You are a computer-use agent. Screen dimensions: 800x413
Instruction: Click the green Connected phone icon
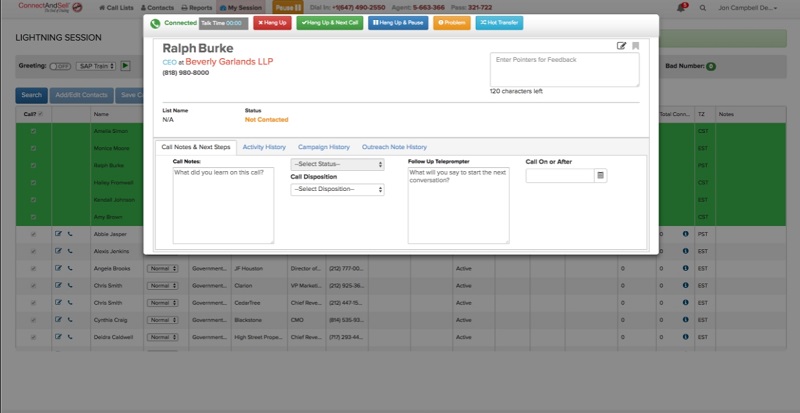(155, 23)
